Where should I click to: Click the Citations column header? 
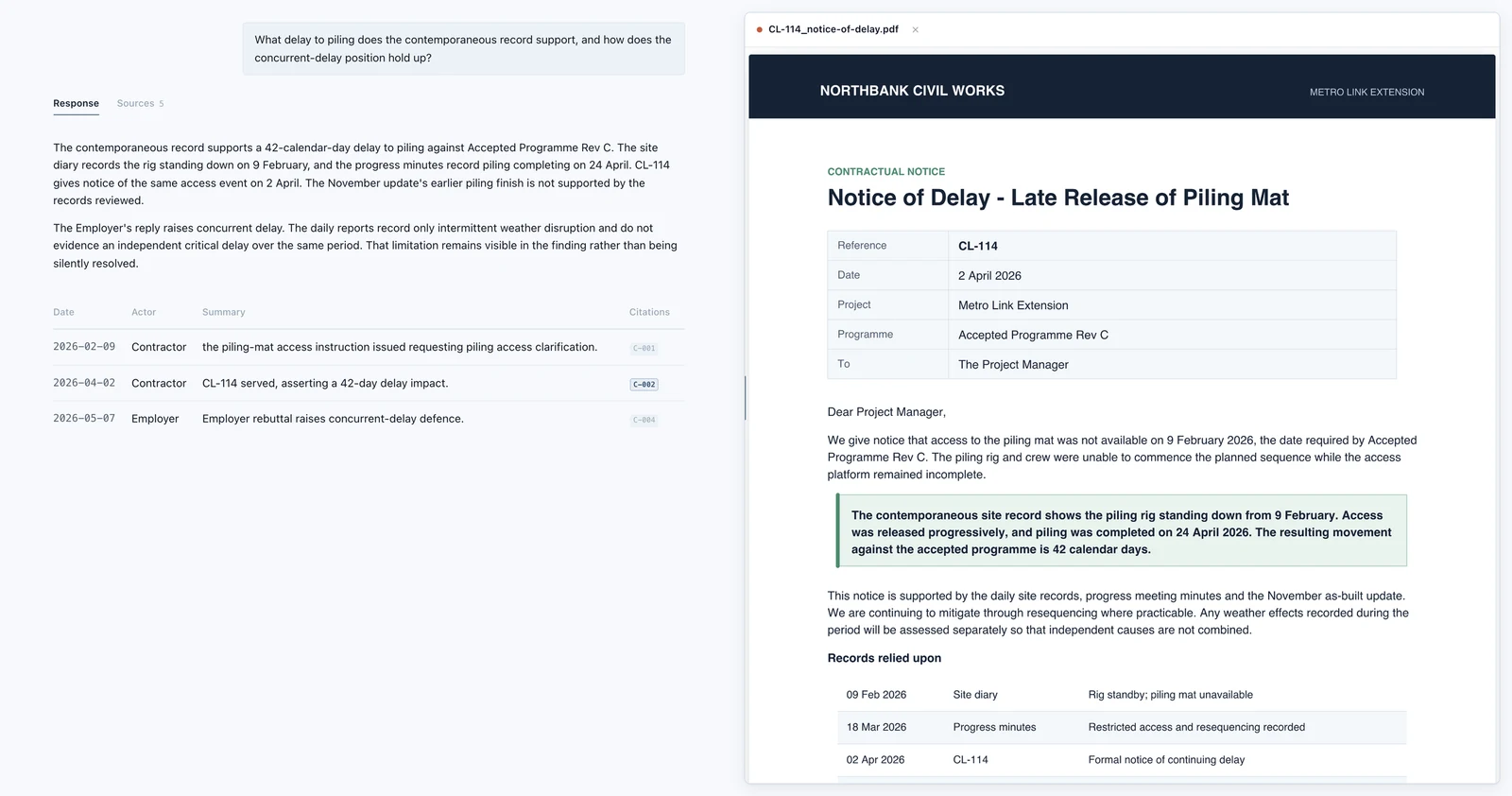click(649, 312)
